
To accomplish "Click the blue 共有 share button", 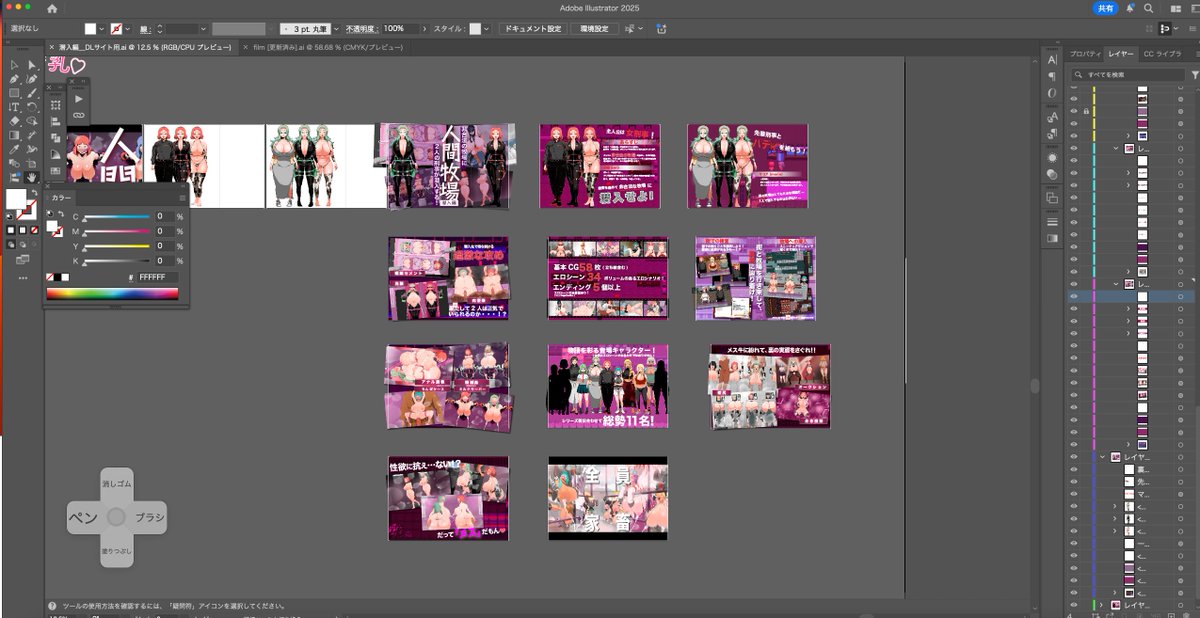I will [1105, 8].
